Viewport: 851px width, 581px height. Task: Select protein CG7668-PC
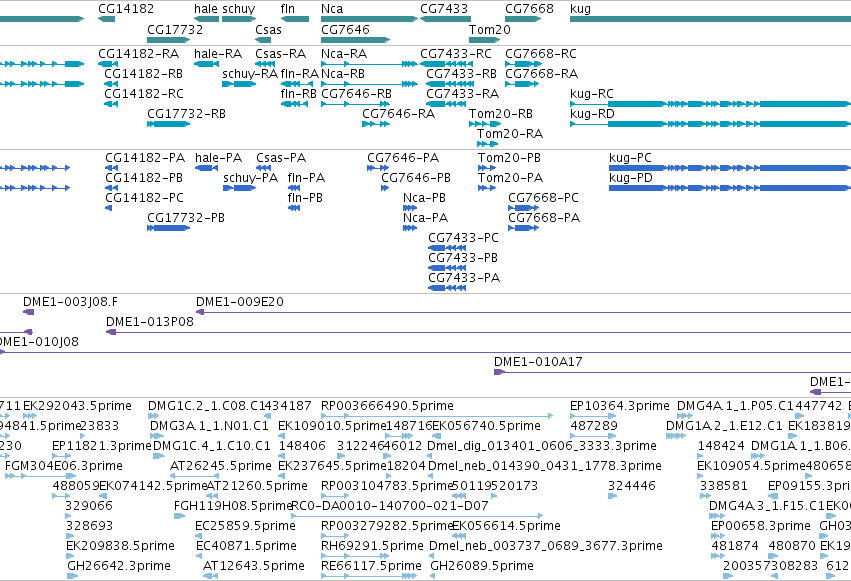544,198
